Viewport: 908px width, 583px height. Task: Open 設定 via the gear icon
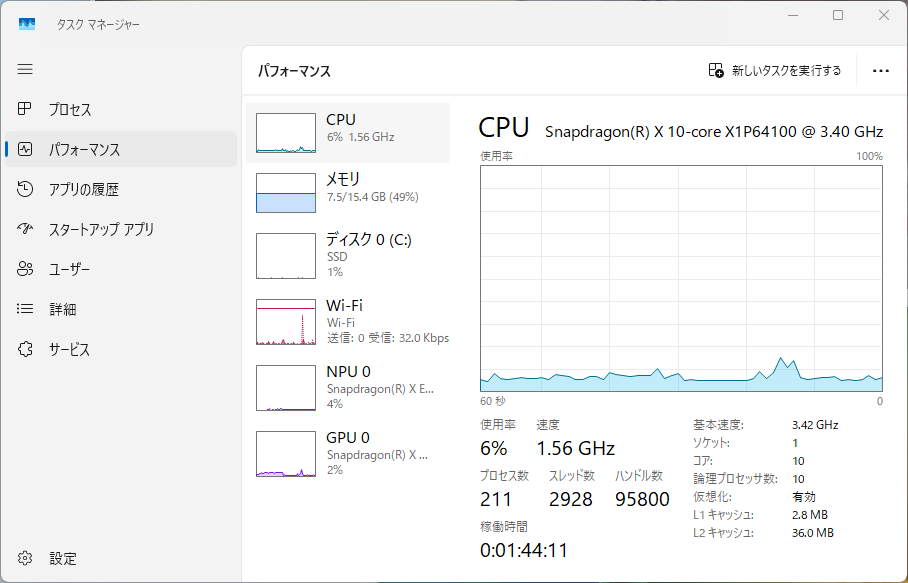25,558
